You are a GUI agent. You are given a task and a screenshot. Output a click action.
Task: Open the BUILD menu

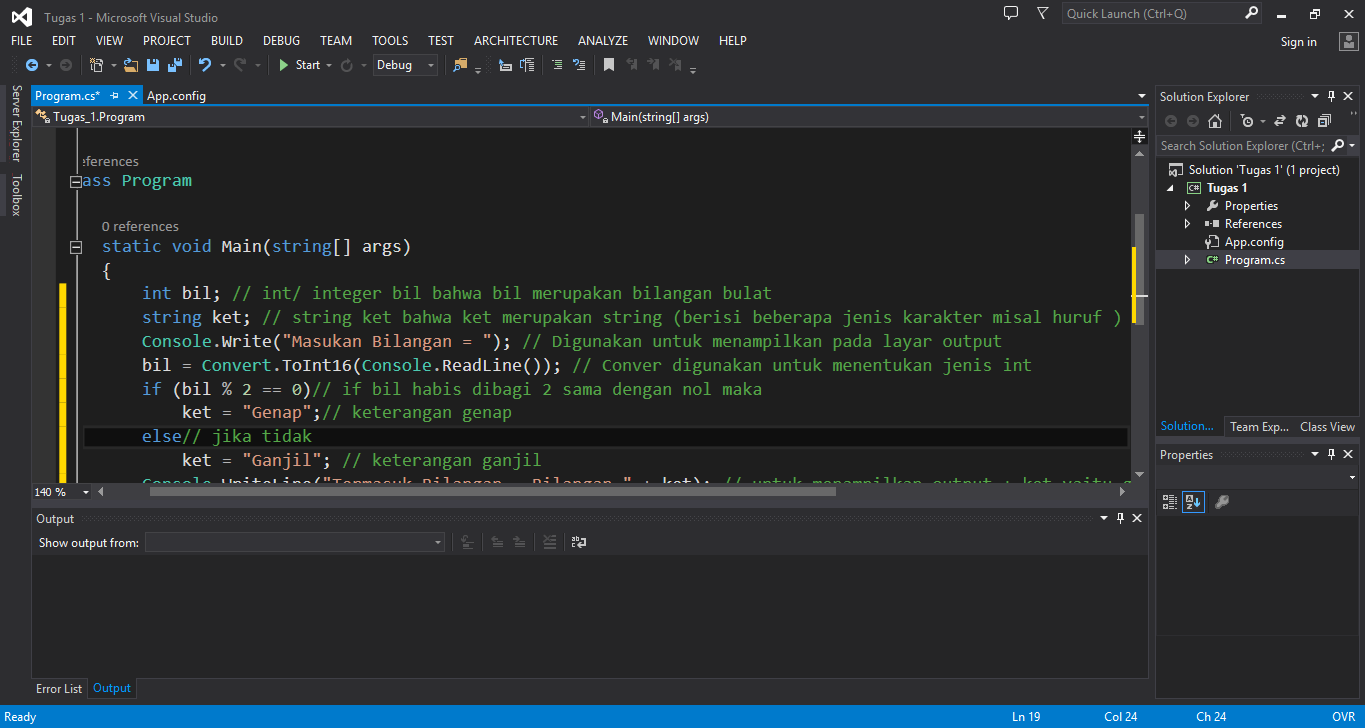226,40
